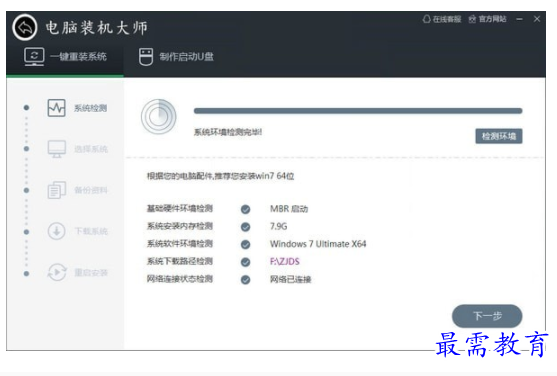This screenshot has width=557, height=376.
Task: Click the check mark beside 7.9G
Action: pos(245,227)
